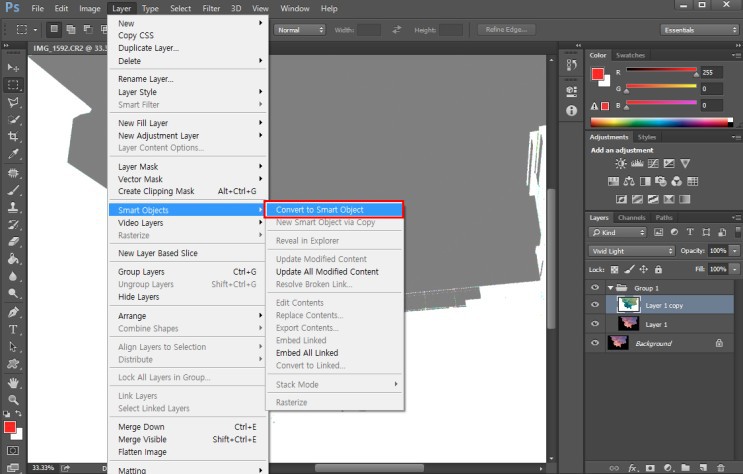Hide the Layer 1 copy layer
This screenshot has width=743, height=474.
coord(595,305)
